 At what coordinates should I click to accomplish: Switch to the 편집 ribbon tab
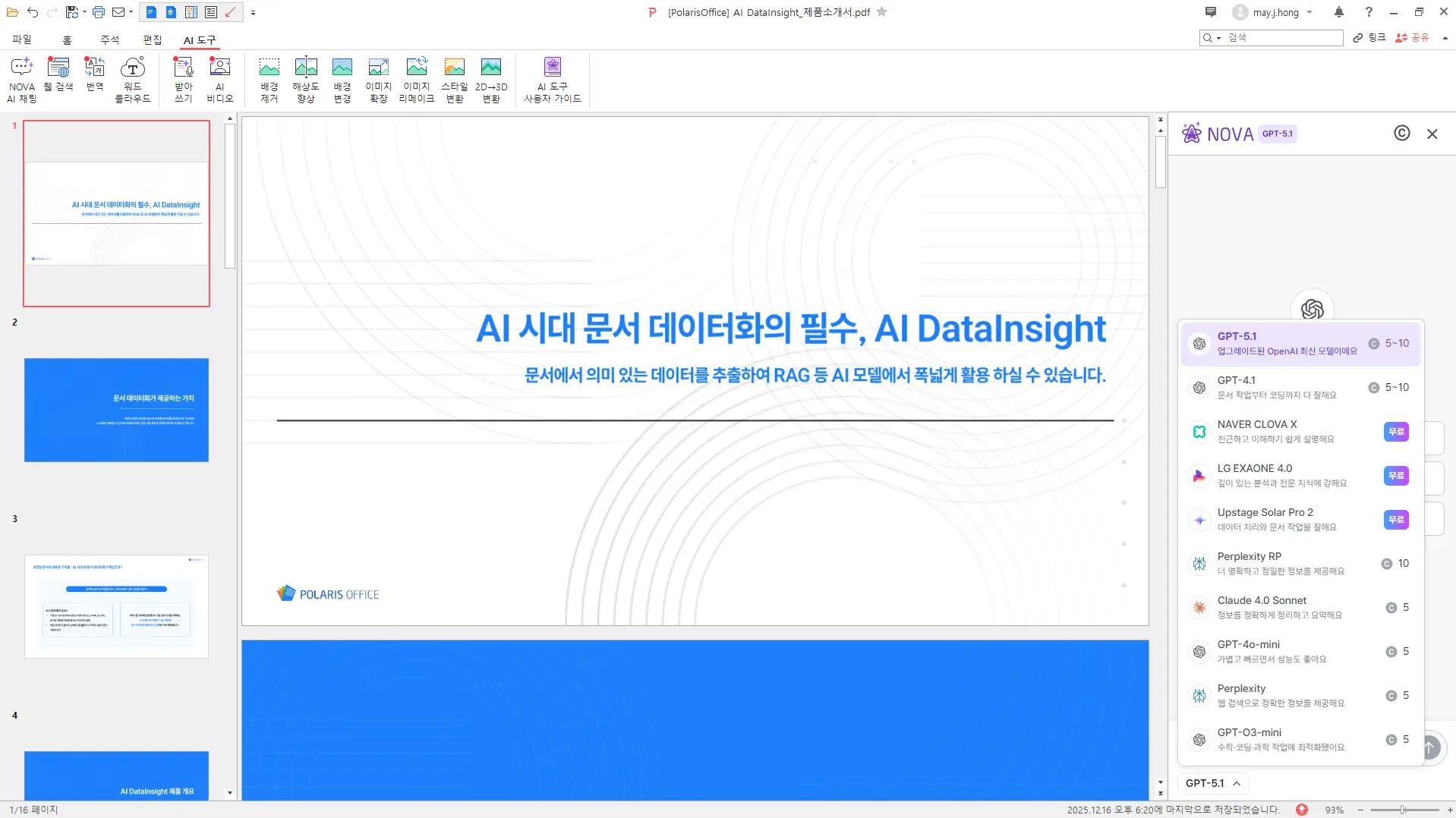point(151,39)
